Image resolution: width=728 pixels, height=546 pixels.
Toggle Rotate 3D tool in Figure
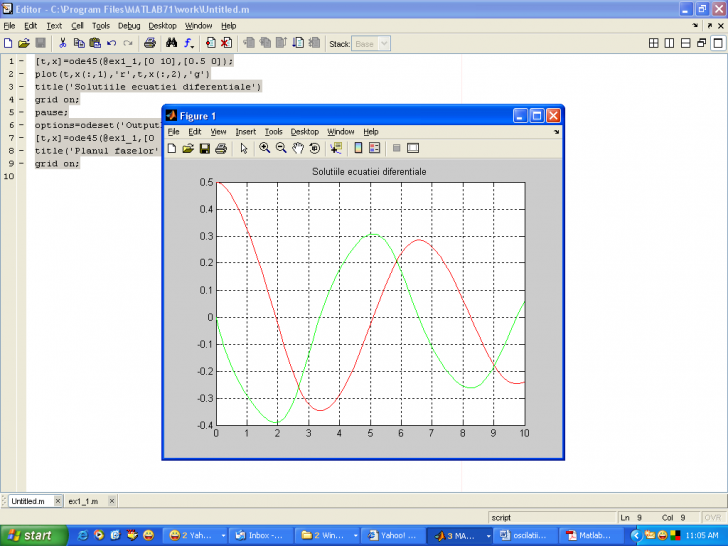click(x=314, y=149)
